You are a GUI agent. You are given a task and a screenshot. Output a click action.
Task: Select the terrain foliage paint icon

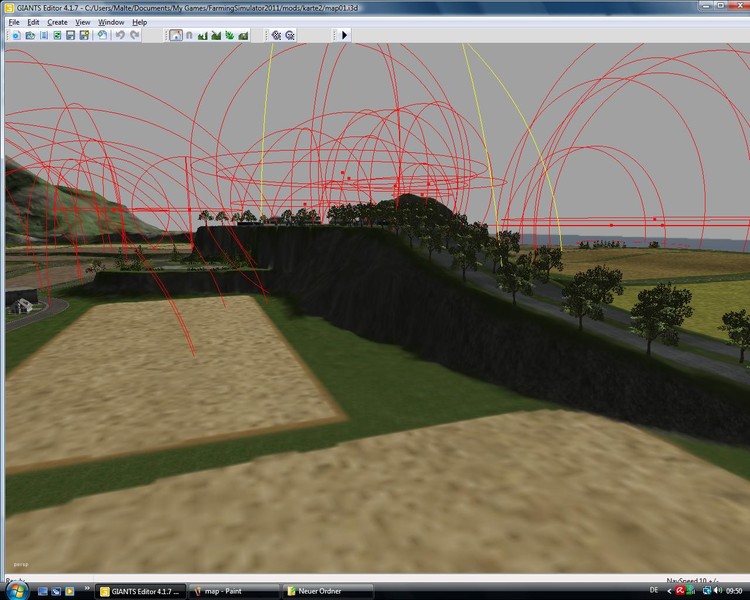tap(230, 35)
